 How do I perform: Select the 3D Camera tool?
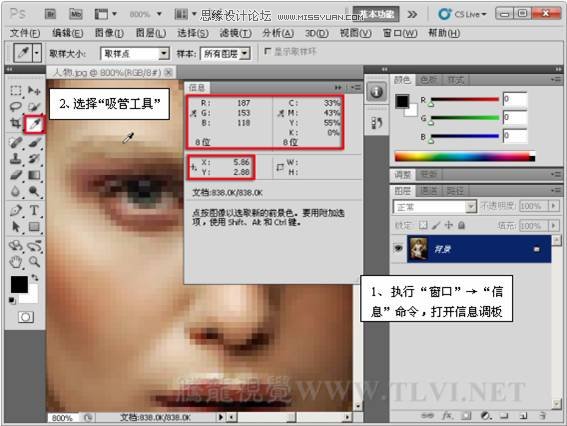coord(34,246)
